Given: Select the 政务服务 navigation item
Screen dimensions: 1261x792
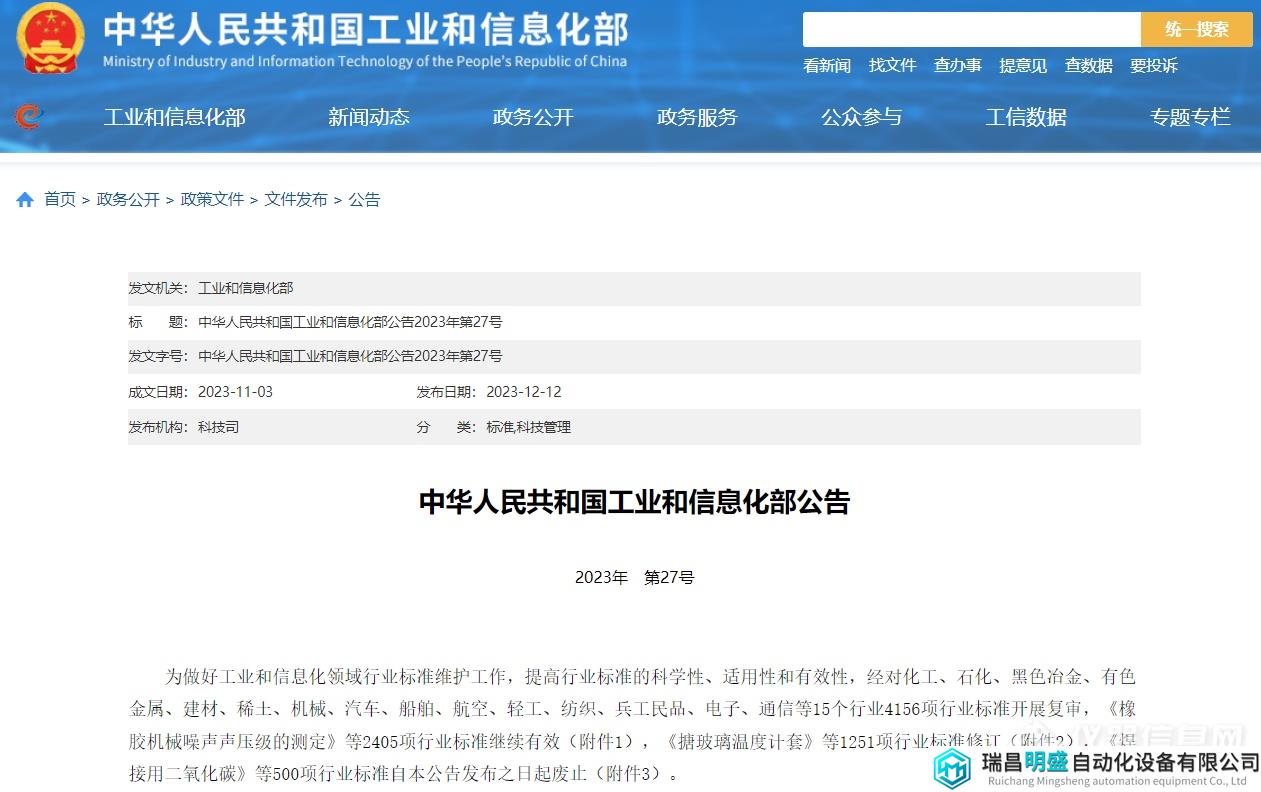Looking at the screenshot, I should (697, 117).
